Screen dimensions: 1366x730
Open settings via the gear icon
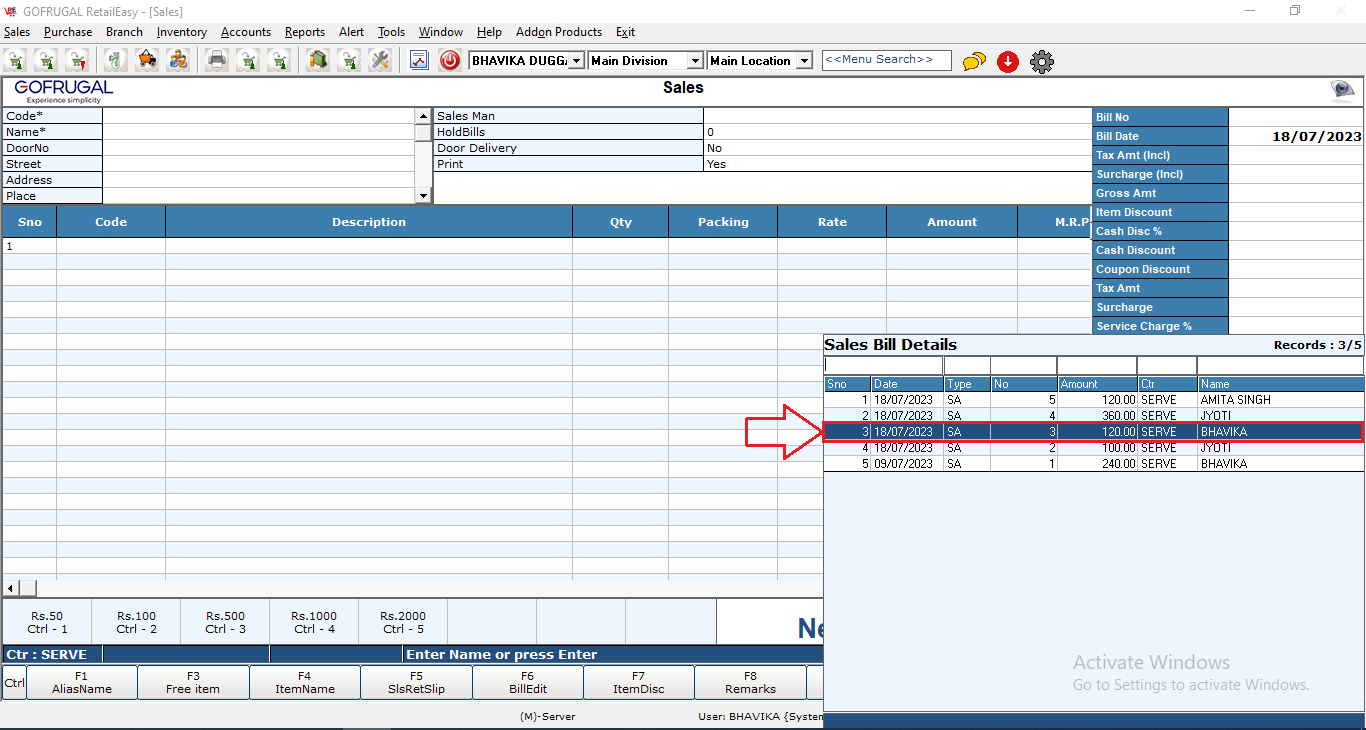coord(1042,62)
